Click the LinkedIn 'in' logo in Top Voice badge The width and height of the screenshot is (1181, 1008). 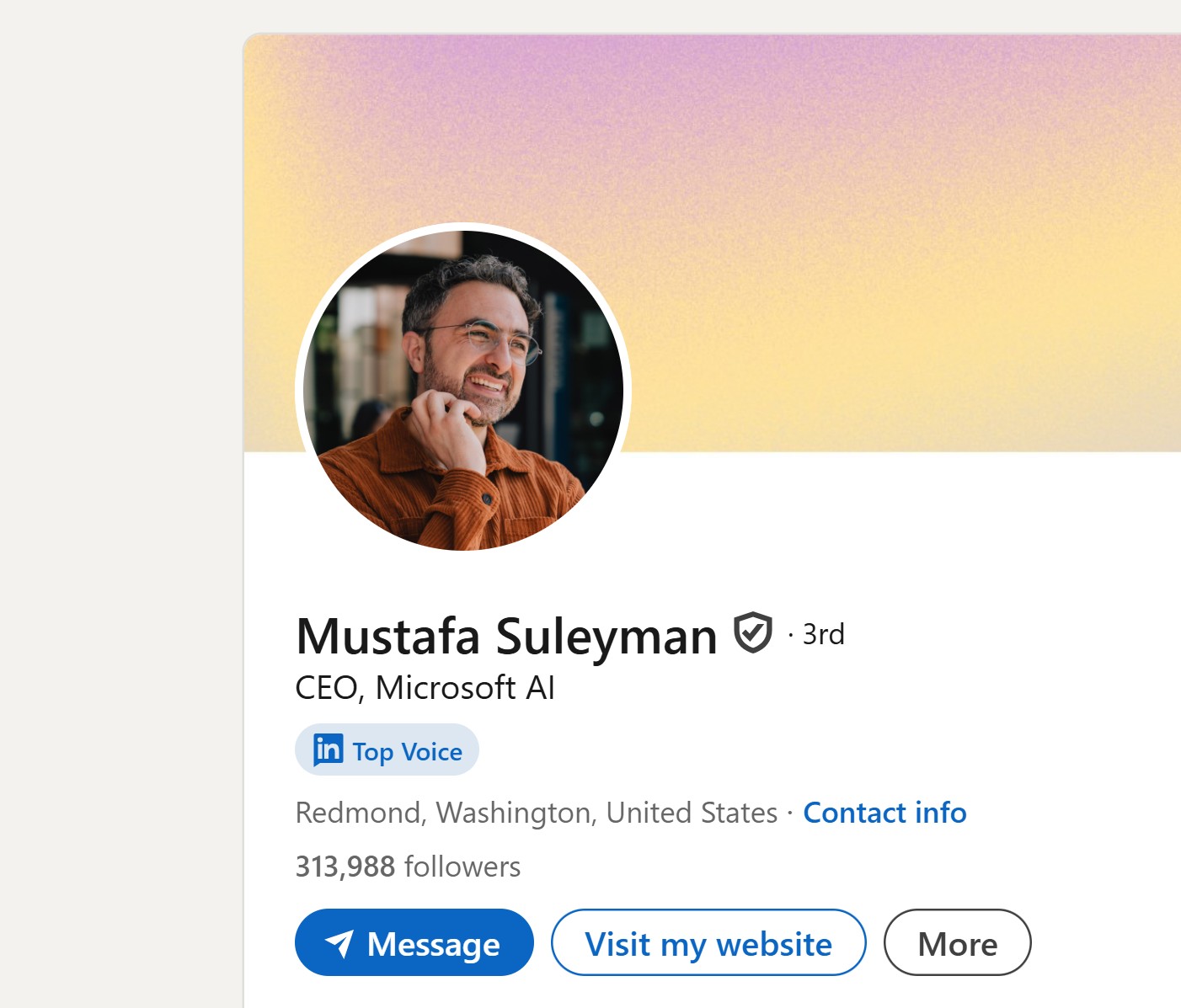[x=328, y=749]
